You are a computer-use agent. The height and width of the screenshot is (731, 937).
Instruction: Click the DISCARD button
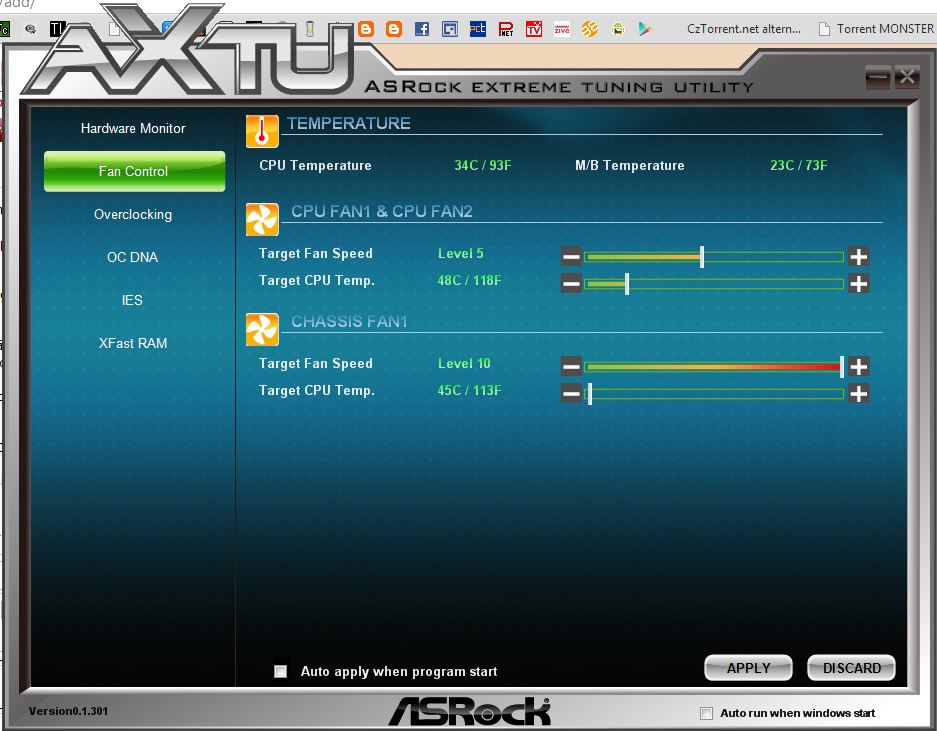pyautogui.click(x=852, y=668)
